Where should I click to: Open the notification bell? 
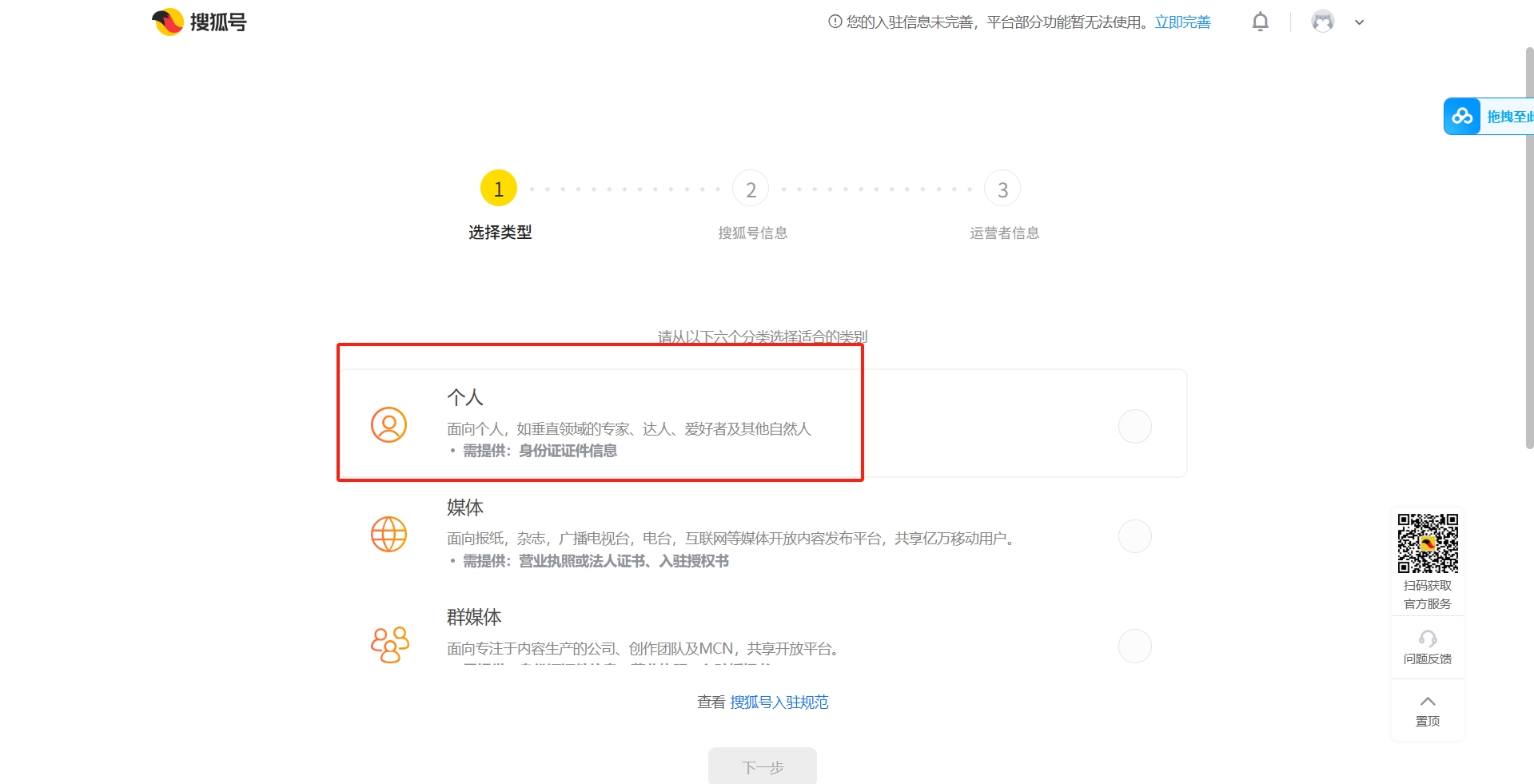tap(1260, 22)
